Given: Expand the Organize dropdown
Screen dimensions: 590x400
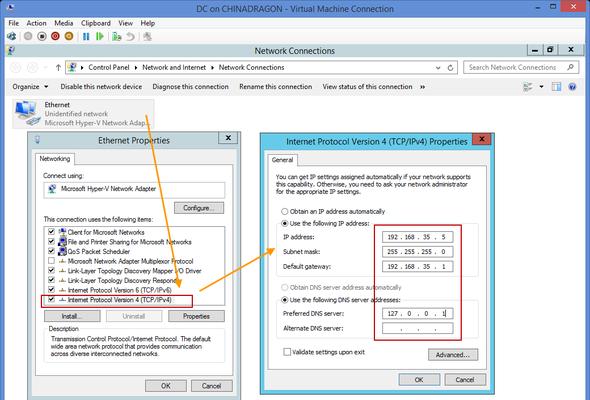Looking at the screenshot, I should click(30, 87).
